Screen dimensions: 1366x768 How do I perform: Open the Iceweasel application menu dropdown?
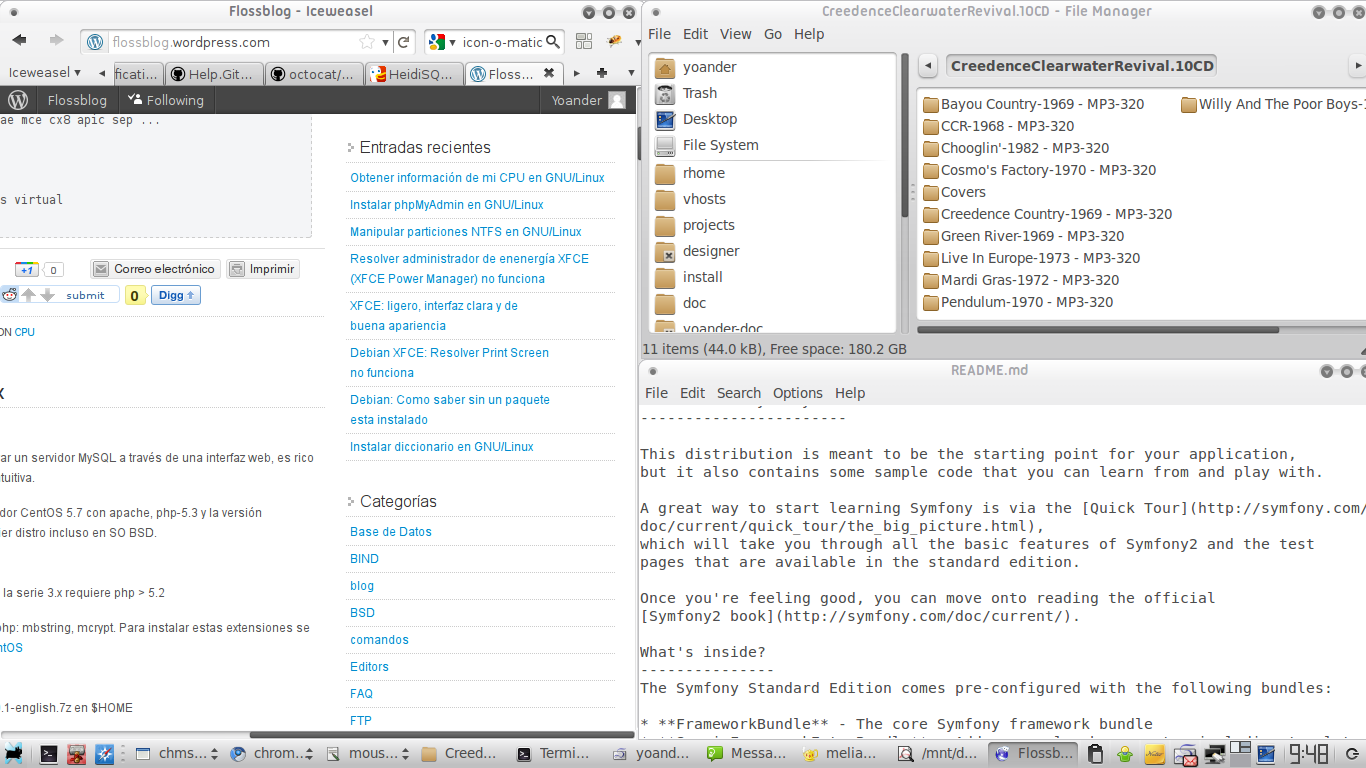(x=44, y=73)
